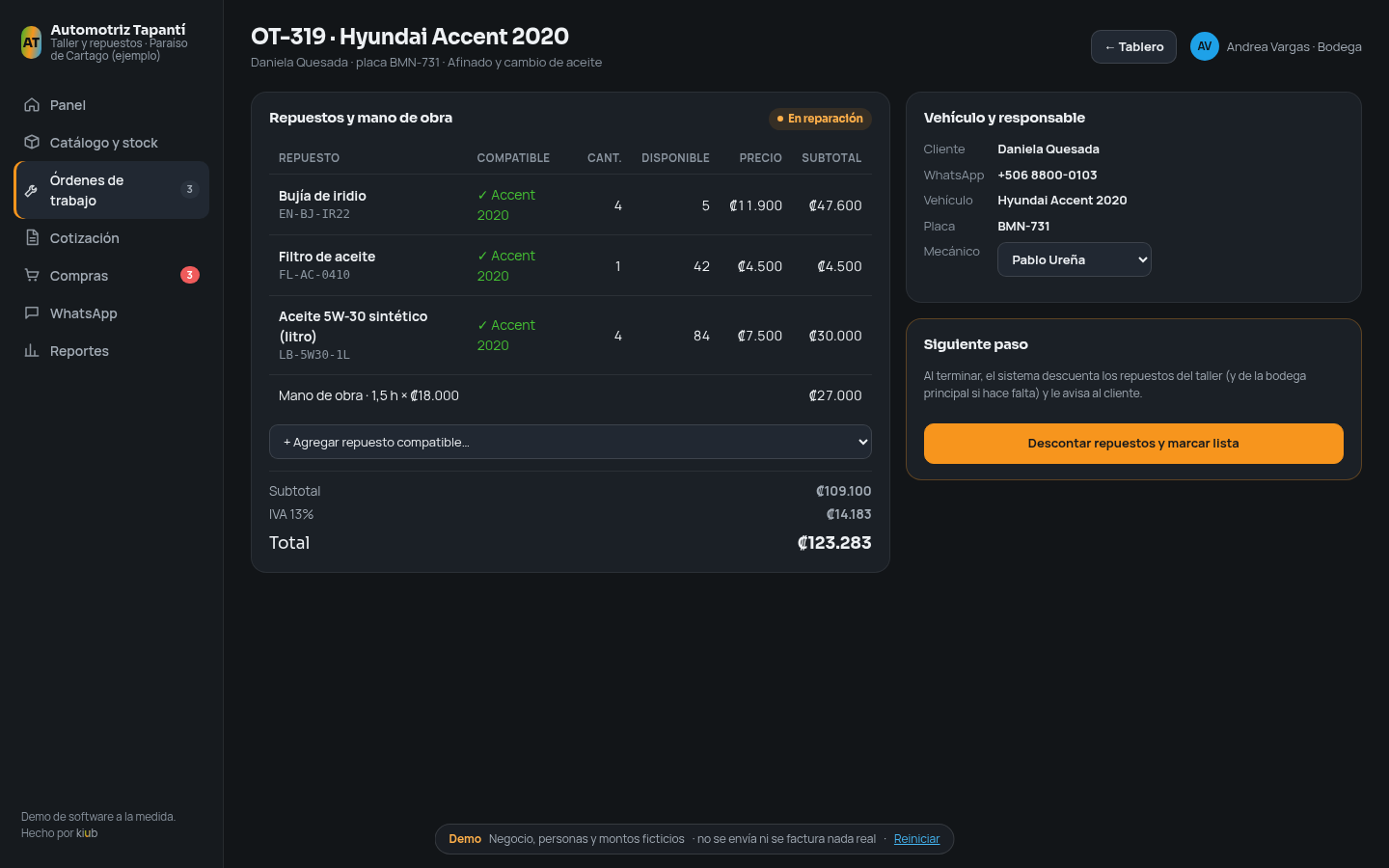
Task: Click SKU code EN-BJ-IR22
Action: (x=314, y=214)
